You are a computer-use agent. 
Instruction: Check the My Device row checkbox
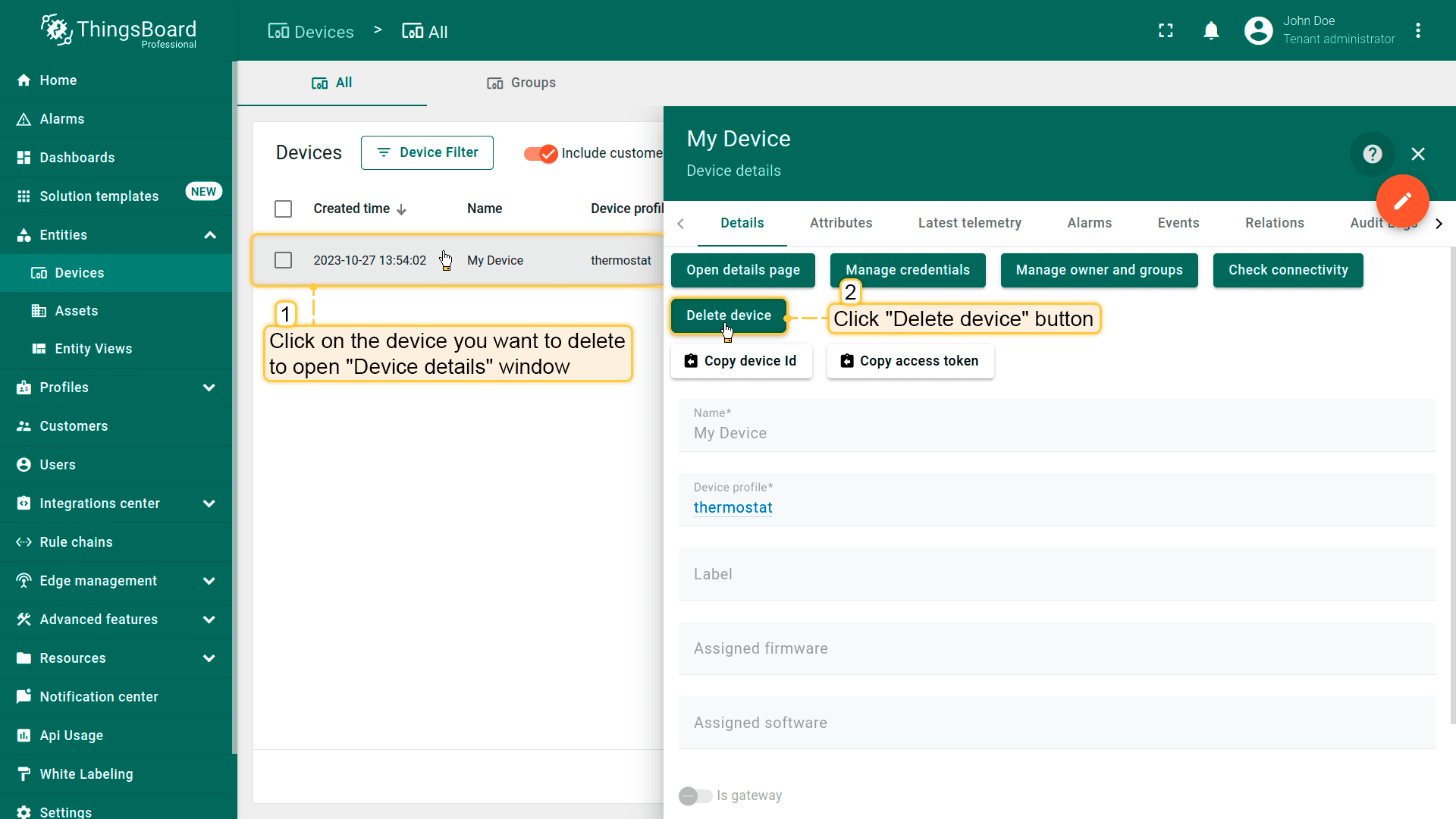pos(283,260)
